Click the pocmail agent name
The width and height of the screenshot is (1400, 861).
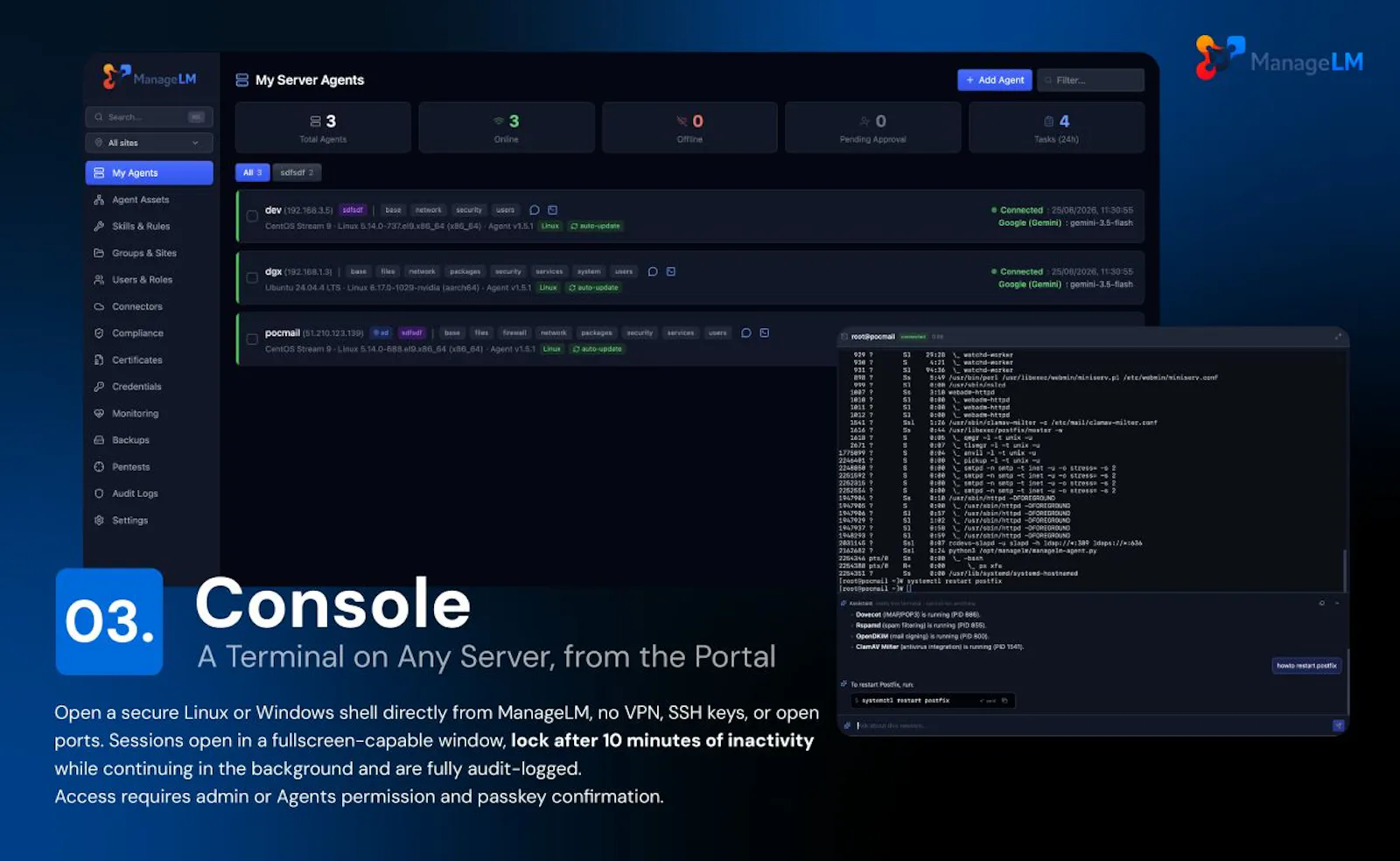(x=283, y=332)
